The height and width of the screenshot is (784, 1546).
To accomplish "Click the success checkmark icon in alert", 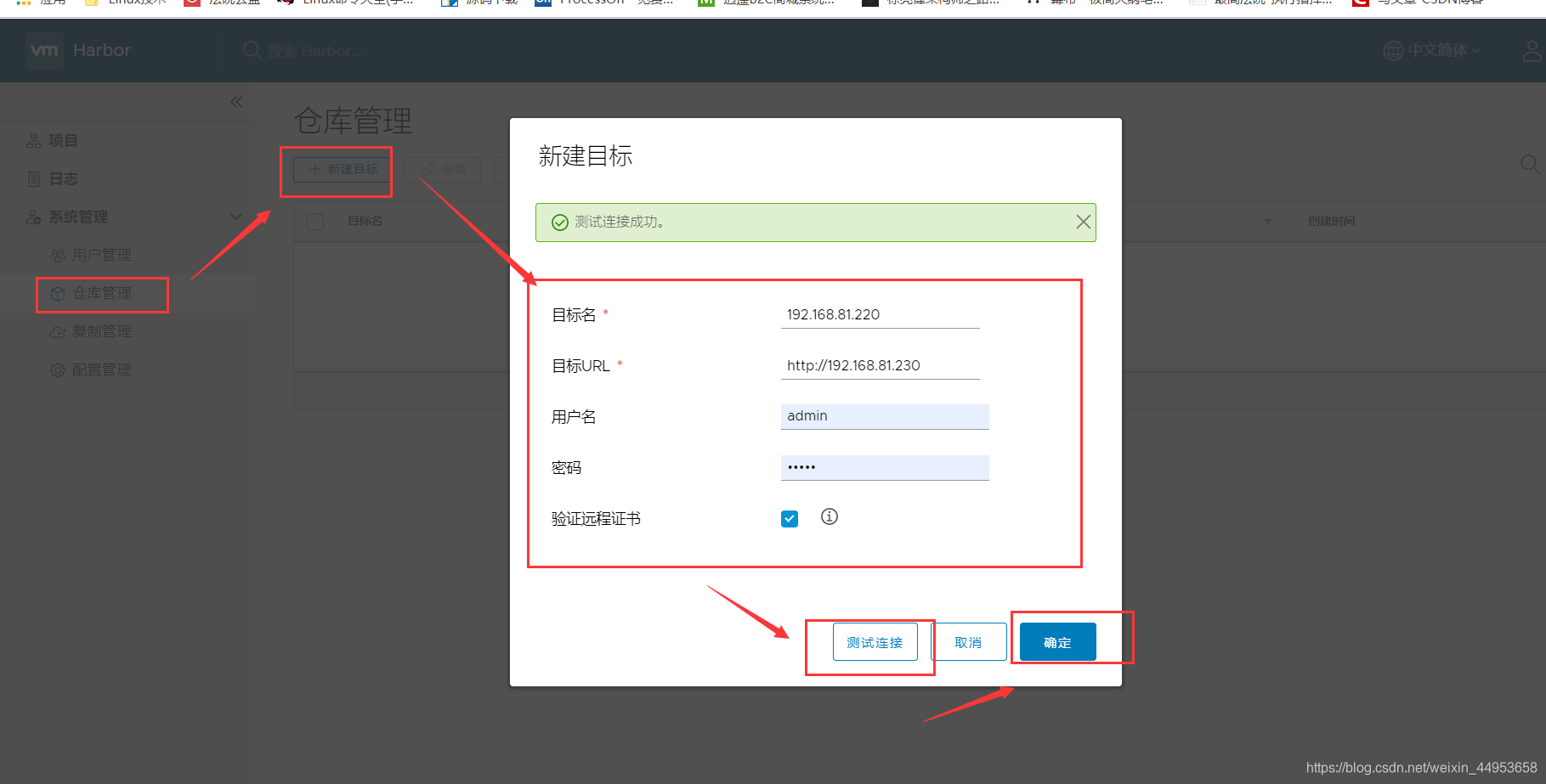I will [x=560, y=223].
